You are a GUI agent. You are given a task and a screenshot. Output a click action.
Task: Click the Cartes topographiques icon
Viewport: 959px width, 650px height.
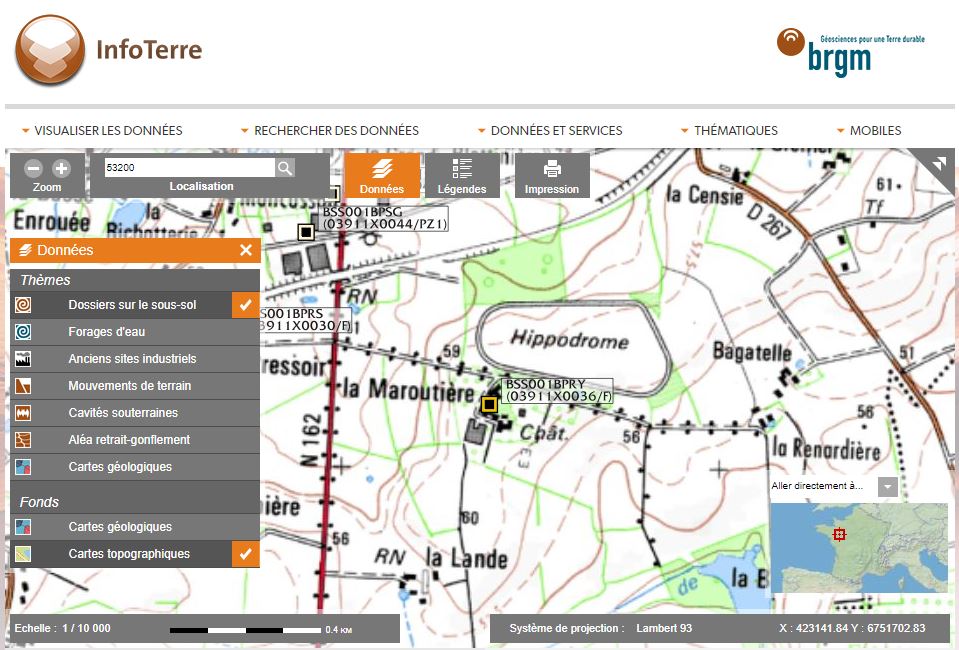pyautogui.click(x=23, y=554)
